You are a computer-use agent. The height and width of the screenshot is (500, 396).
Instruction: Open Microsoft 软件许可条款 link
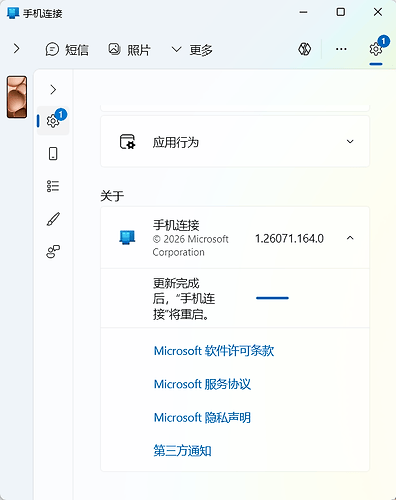[x=214, y=351]
